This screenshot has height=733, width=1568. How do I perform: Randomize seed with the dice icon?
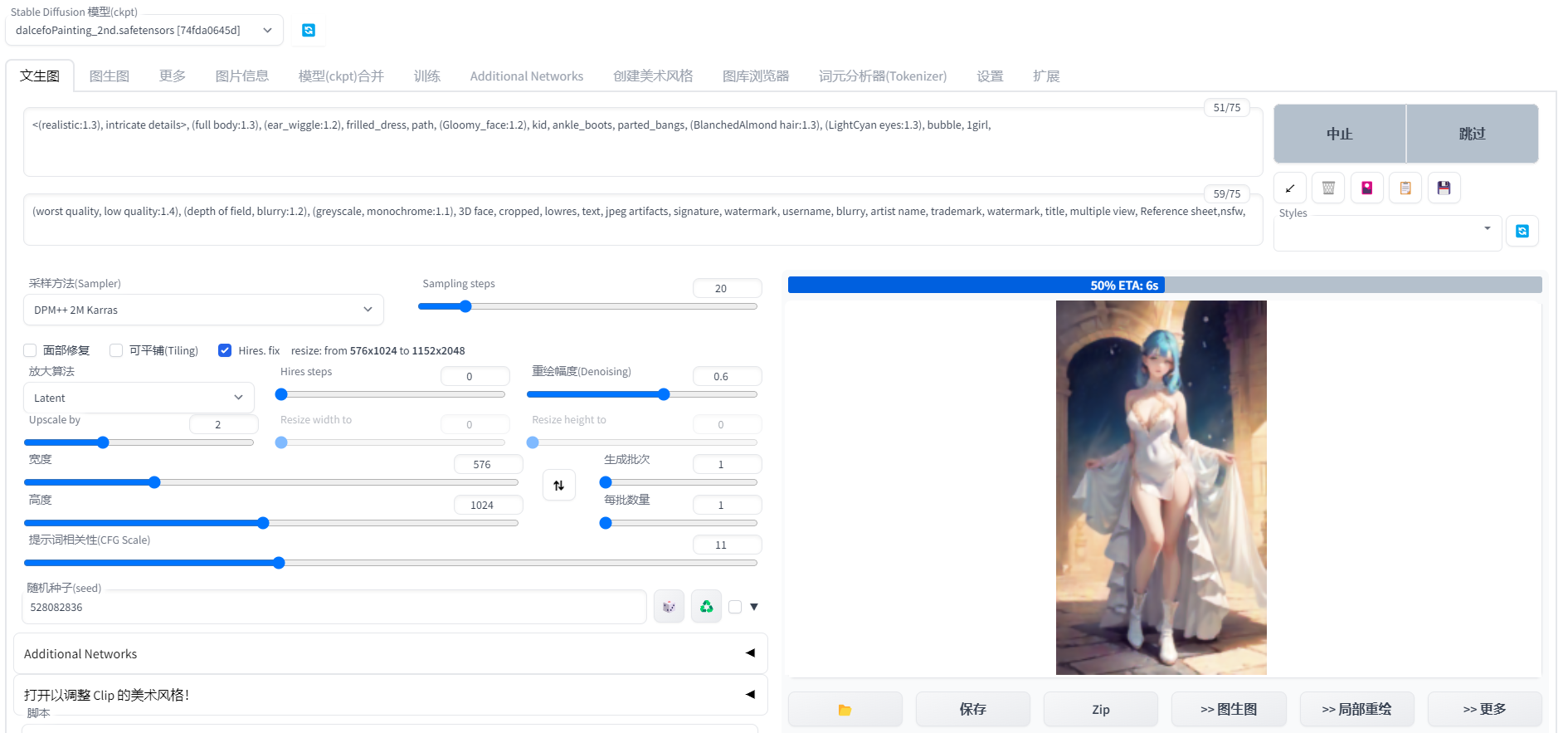pos(669,607)
